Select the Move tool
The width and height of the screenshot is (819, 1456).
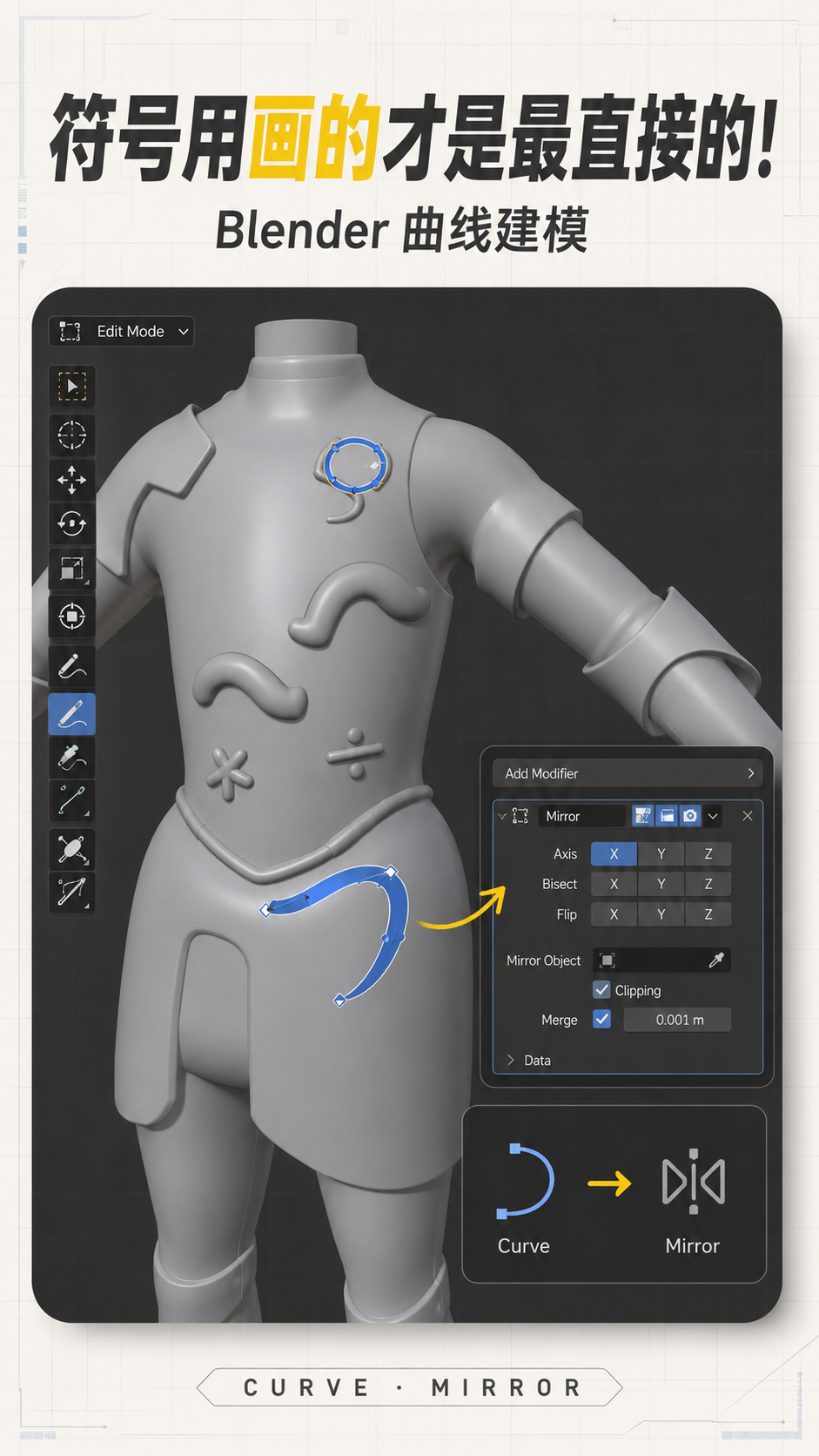click(x=72, y=479)
